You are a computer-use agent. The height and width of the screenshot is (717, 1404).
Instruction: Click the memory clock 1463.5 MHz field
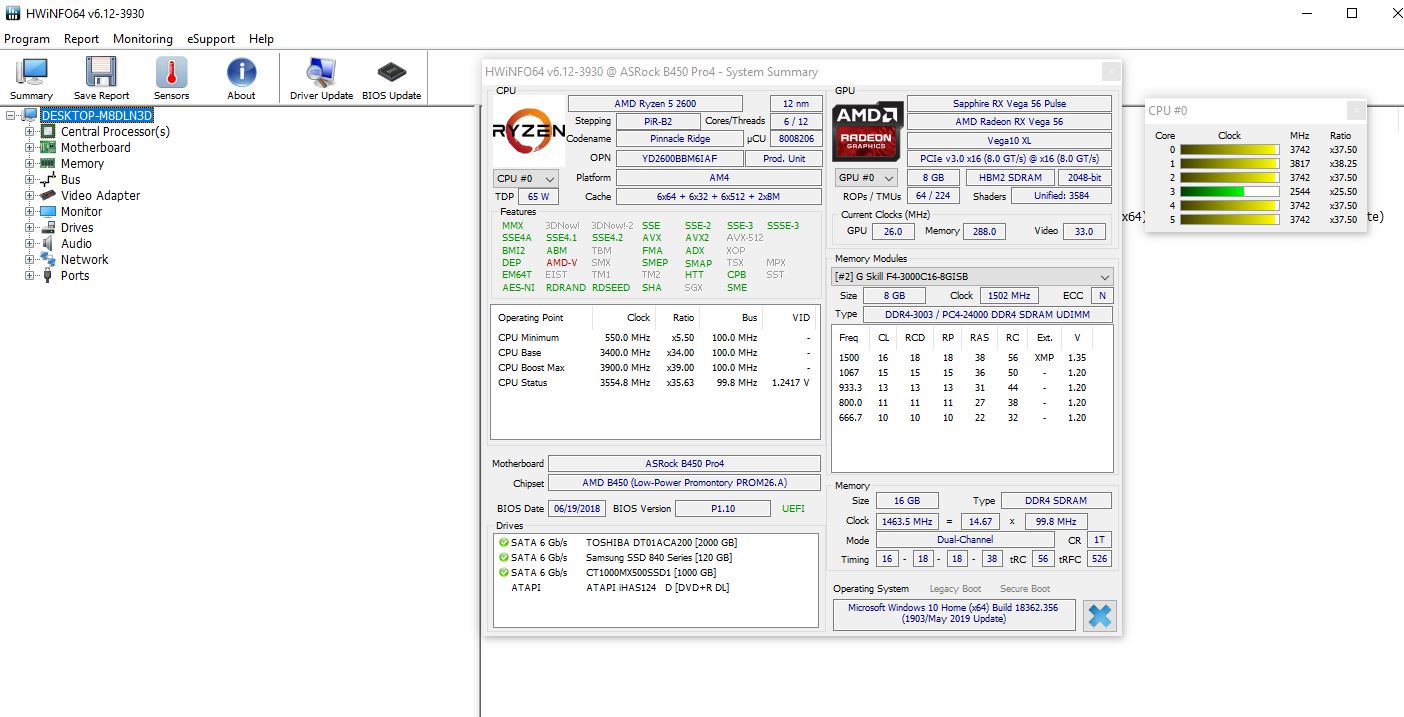pos(905,521)
